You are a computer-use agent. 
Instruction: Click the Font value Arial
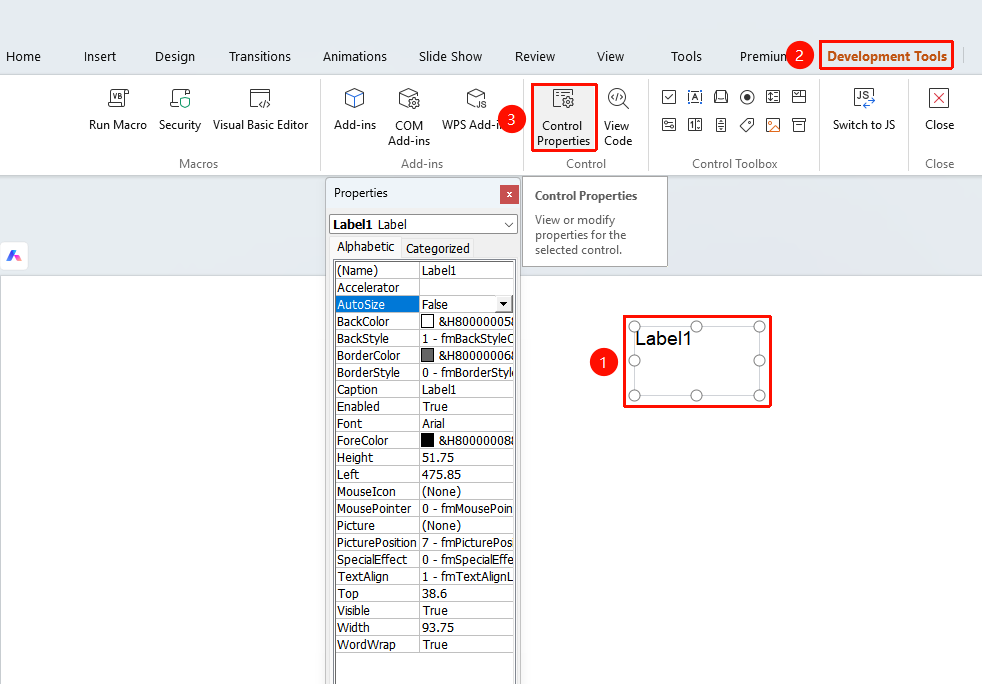coord(467,423)
